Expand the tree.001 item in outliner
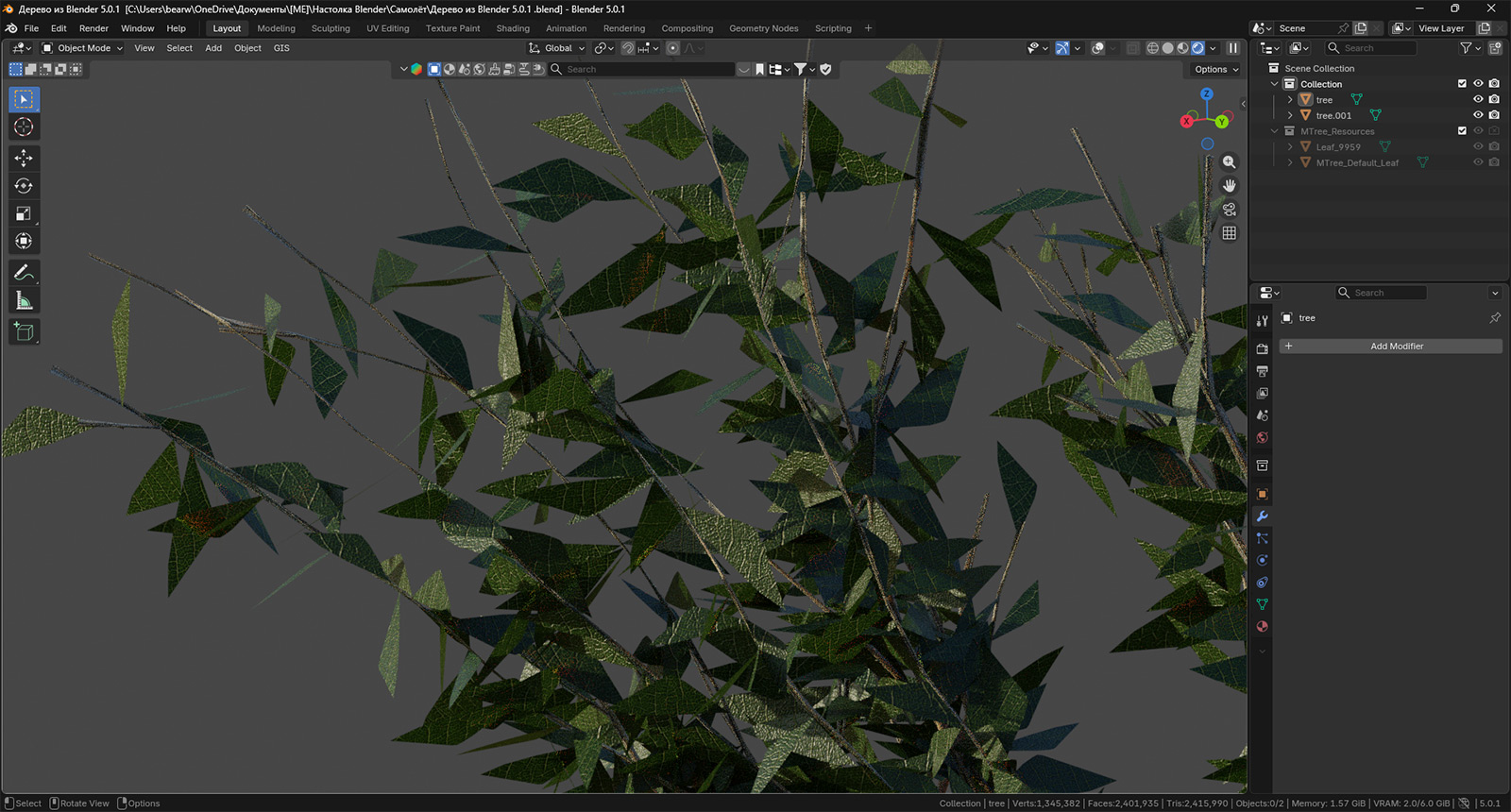1511x812 pixels. tap(1290, 115)
